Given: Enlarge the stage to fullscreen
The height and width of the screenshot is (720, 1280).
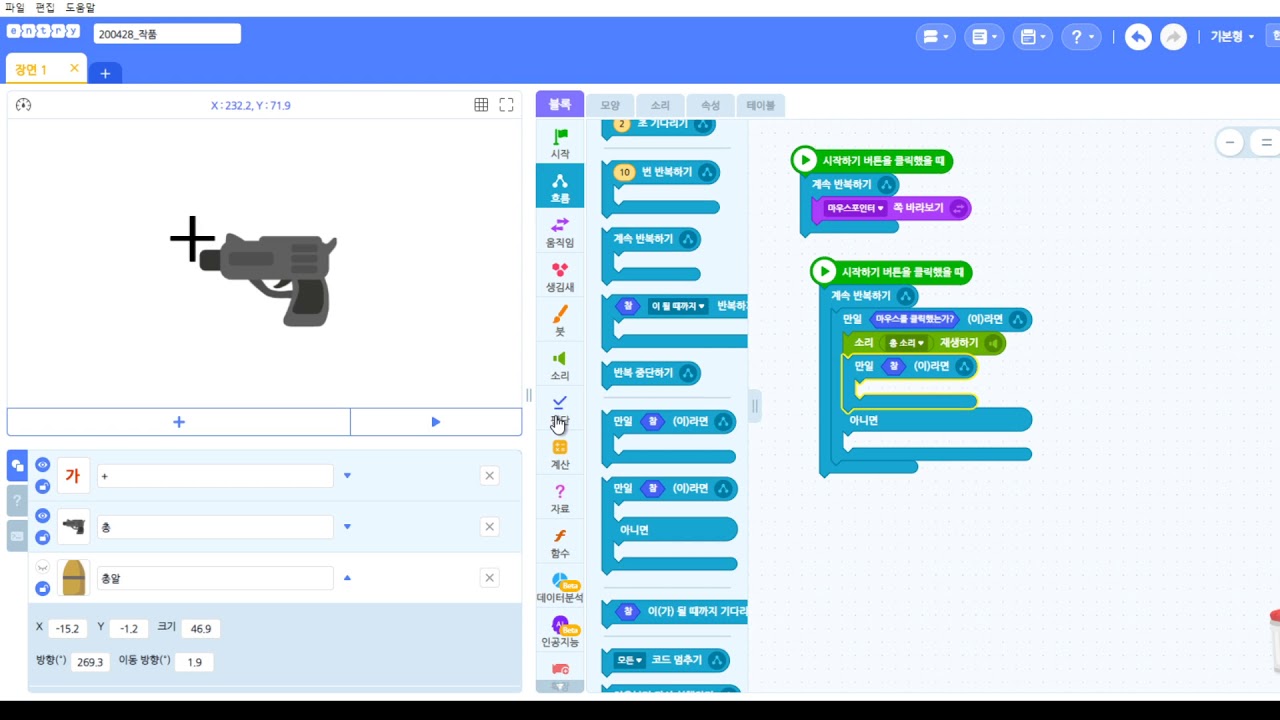Looking at the screenshot, I should tap(506, 105).
